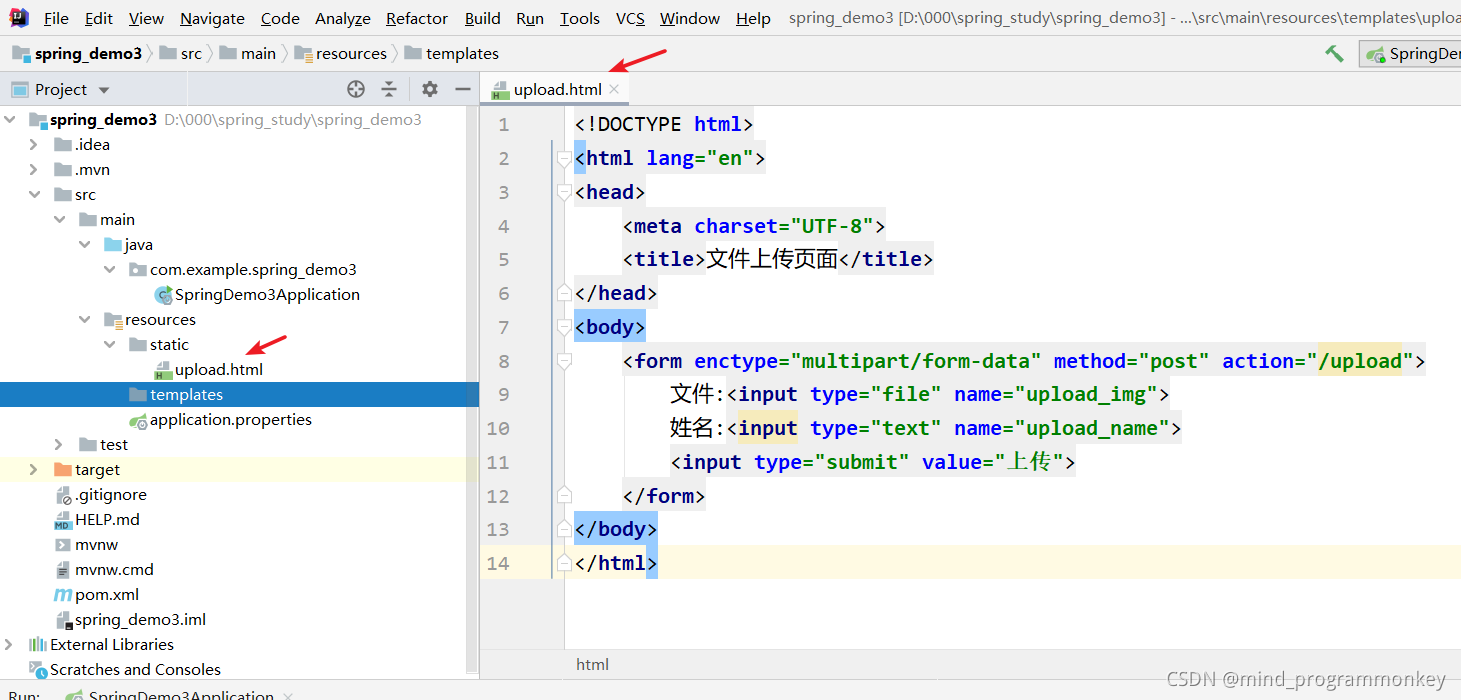
Task: Click line number 14 in the gutter
Action: click(x=498, y=563)
